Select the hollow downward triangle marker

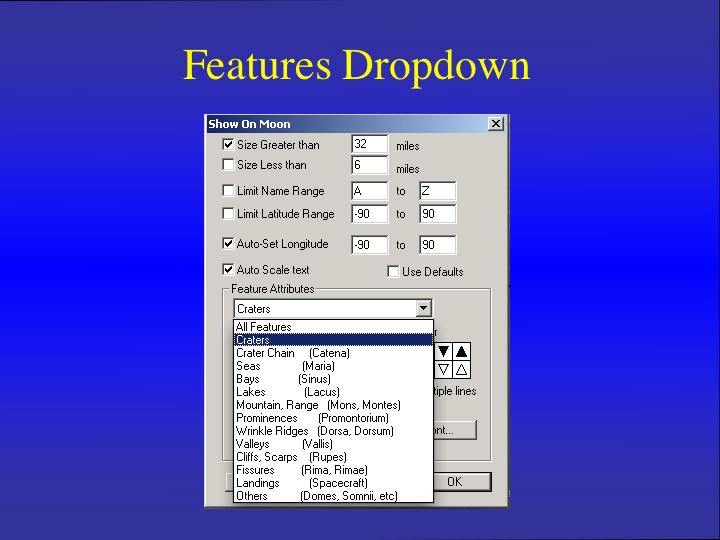tap(444, 369)
